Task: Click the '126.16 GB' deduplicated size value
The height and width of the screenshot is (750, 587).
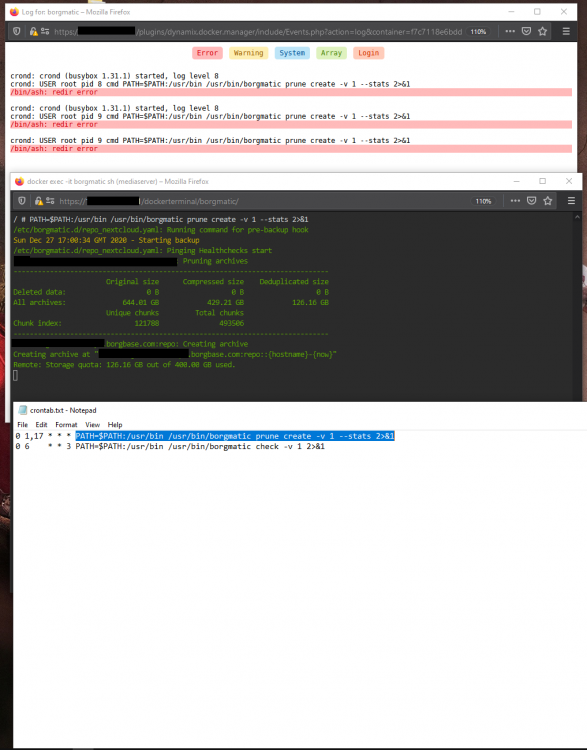Action: coord(310,302)
